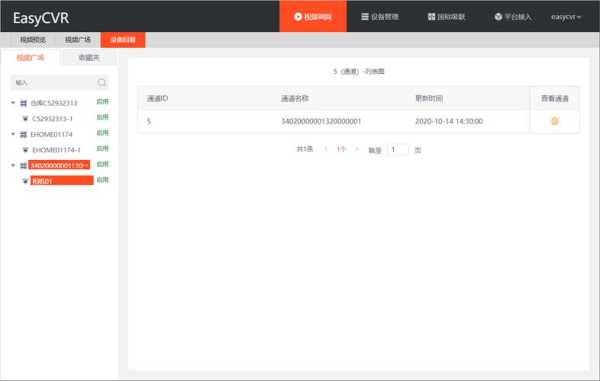600x381 pixels.
Task: Click the 通道名称 column header
Action: [295, 98]
